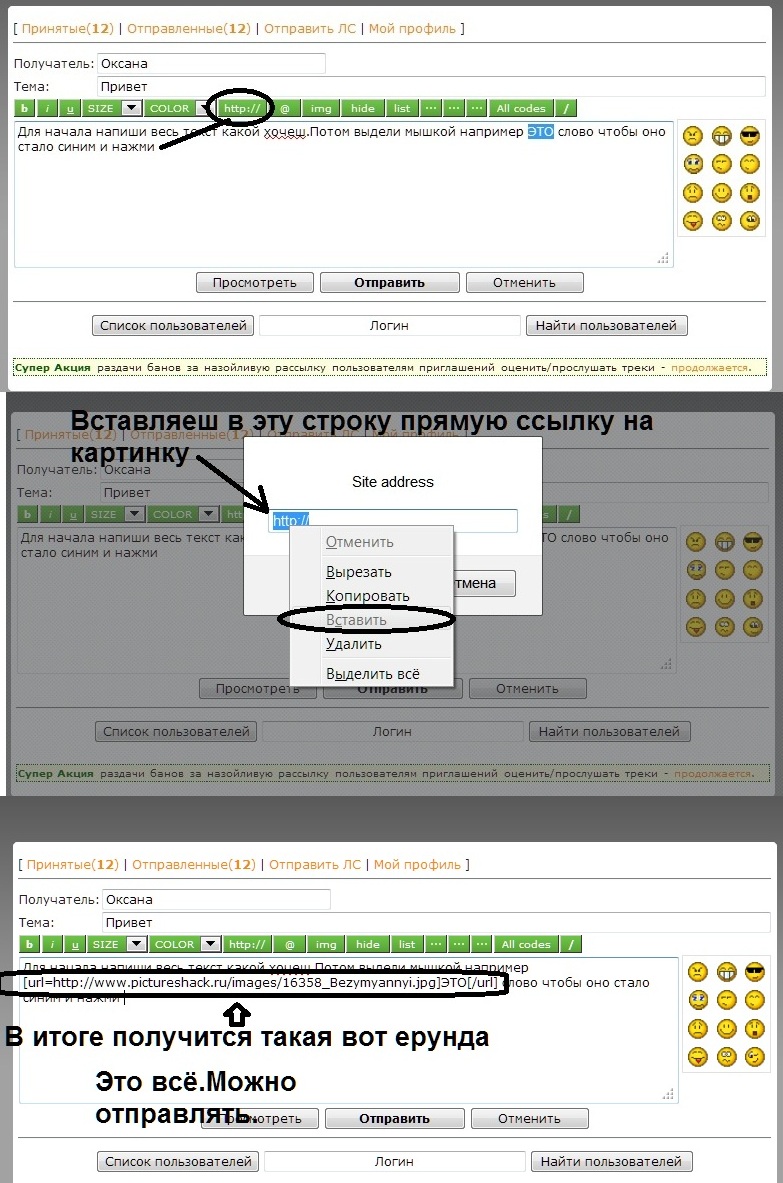The height and width of the screenshot is (1183, 783).
Task: Click hide button in bottom screenshot
Action: click(368, 945)
